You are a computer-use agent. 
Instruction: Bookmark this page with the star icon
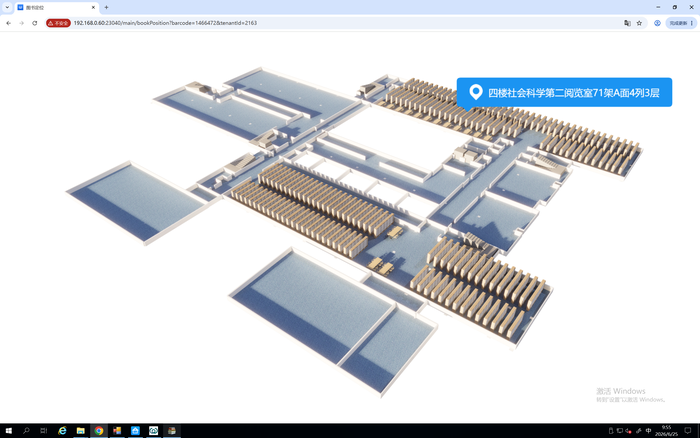(639, 23)
